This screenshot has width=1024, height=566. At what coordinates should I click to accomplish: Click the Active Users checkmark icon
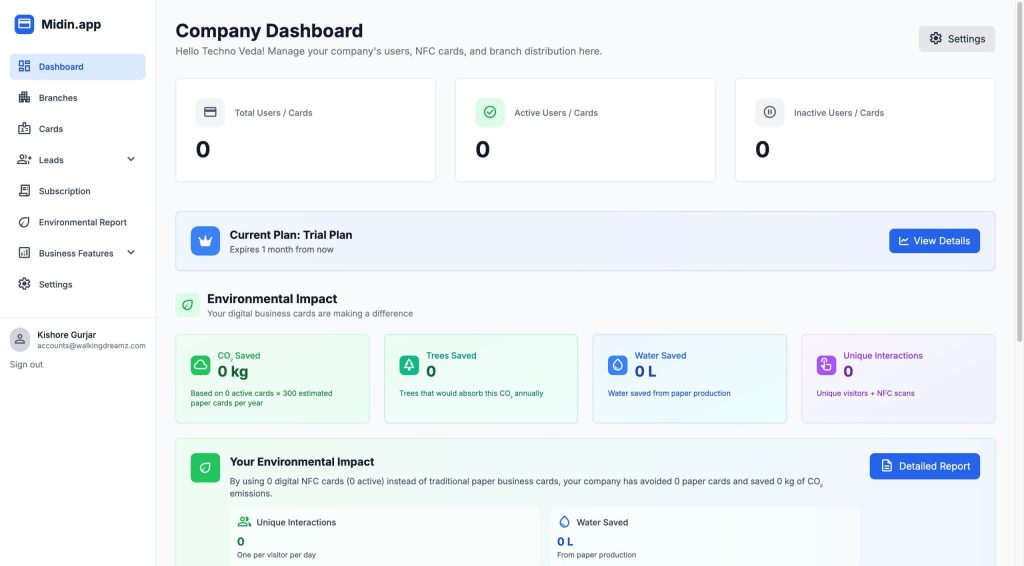[x=490, y=113]
